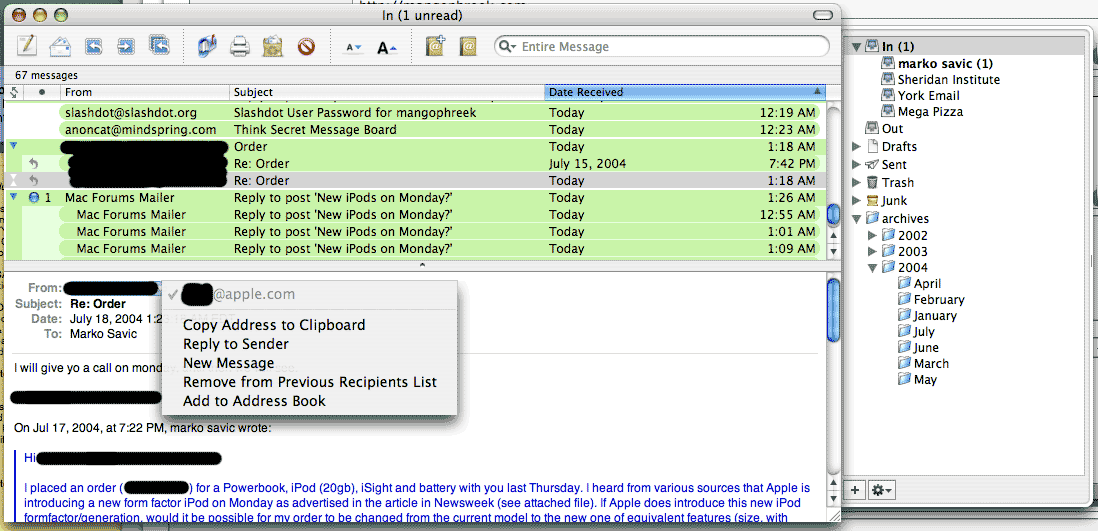Toggle the mailbox drawer icon

coord(207,47)
